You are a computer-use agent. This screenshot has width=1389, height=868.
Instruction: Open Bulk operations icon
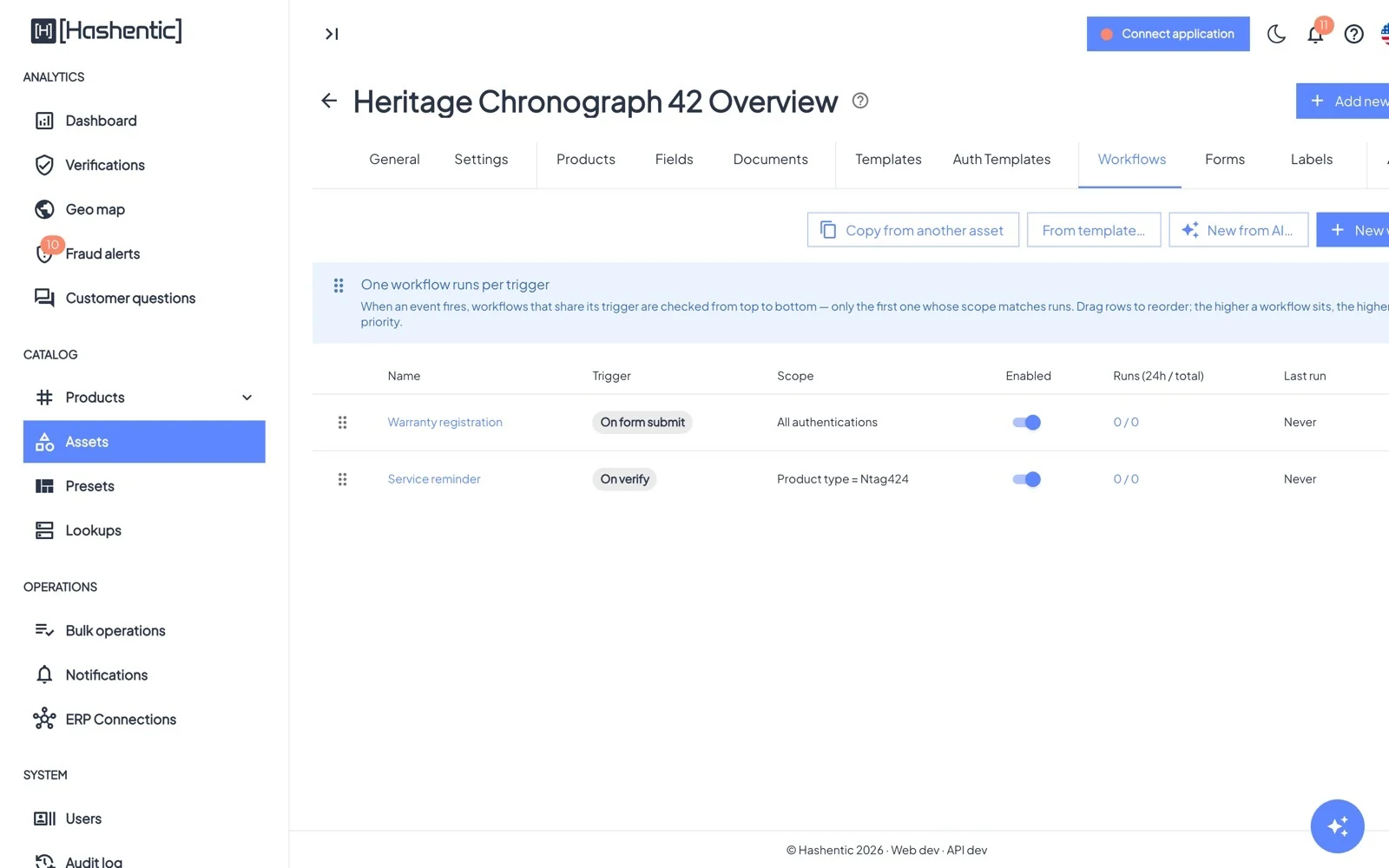coord(44,630)
